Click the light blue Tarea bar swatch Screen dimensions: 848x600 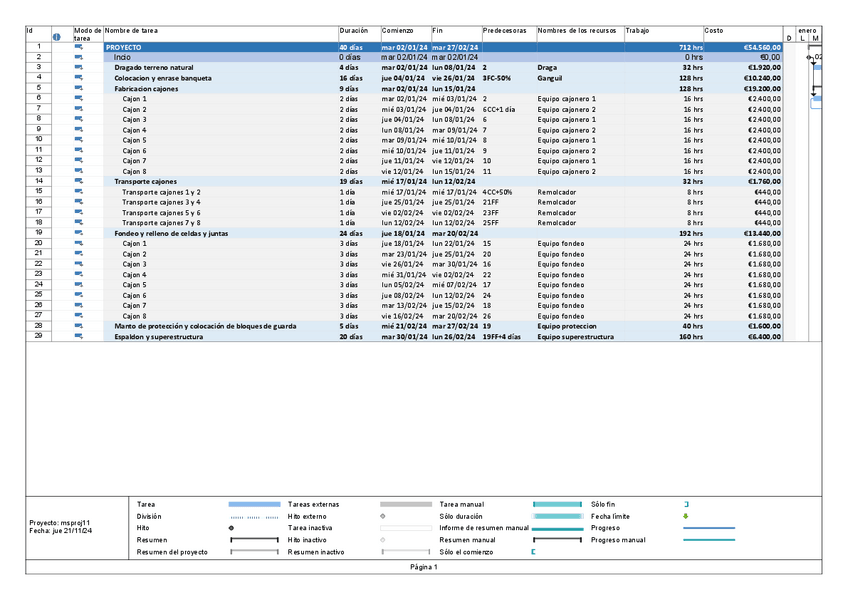click(254, 505)
